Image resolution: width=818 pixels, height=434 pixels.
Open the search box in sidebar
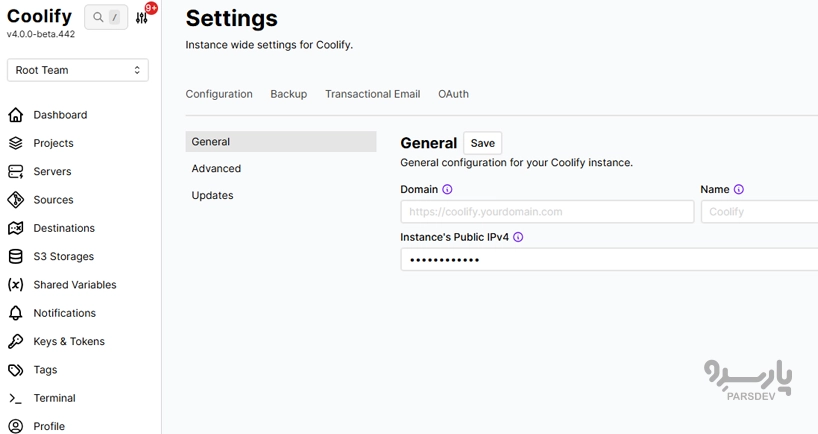(x=106, y=17)
